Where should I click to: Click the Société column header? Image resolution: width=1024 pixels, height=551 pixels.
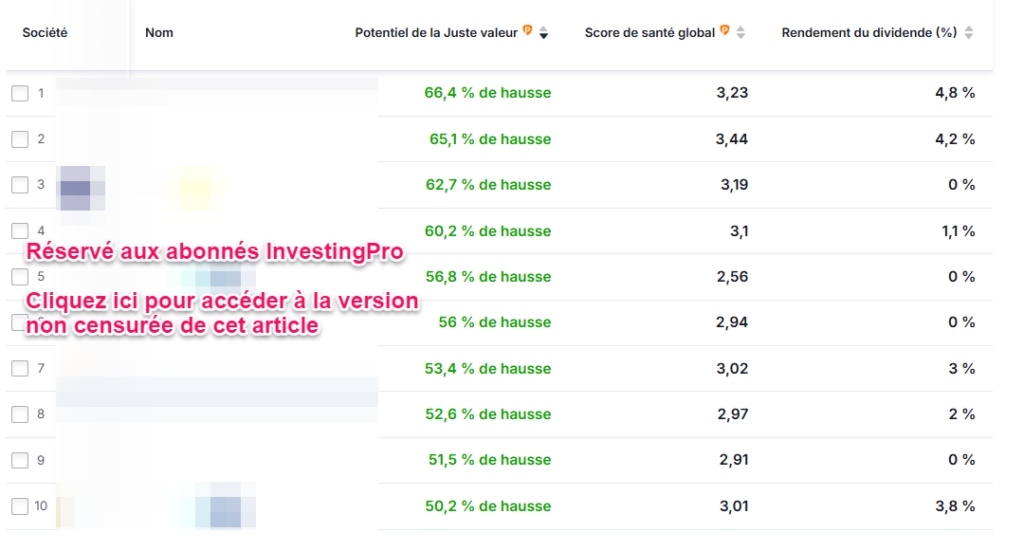pyautogui.click(x=44, y=33)
